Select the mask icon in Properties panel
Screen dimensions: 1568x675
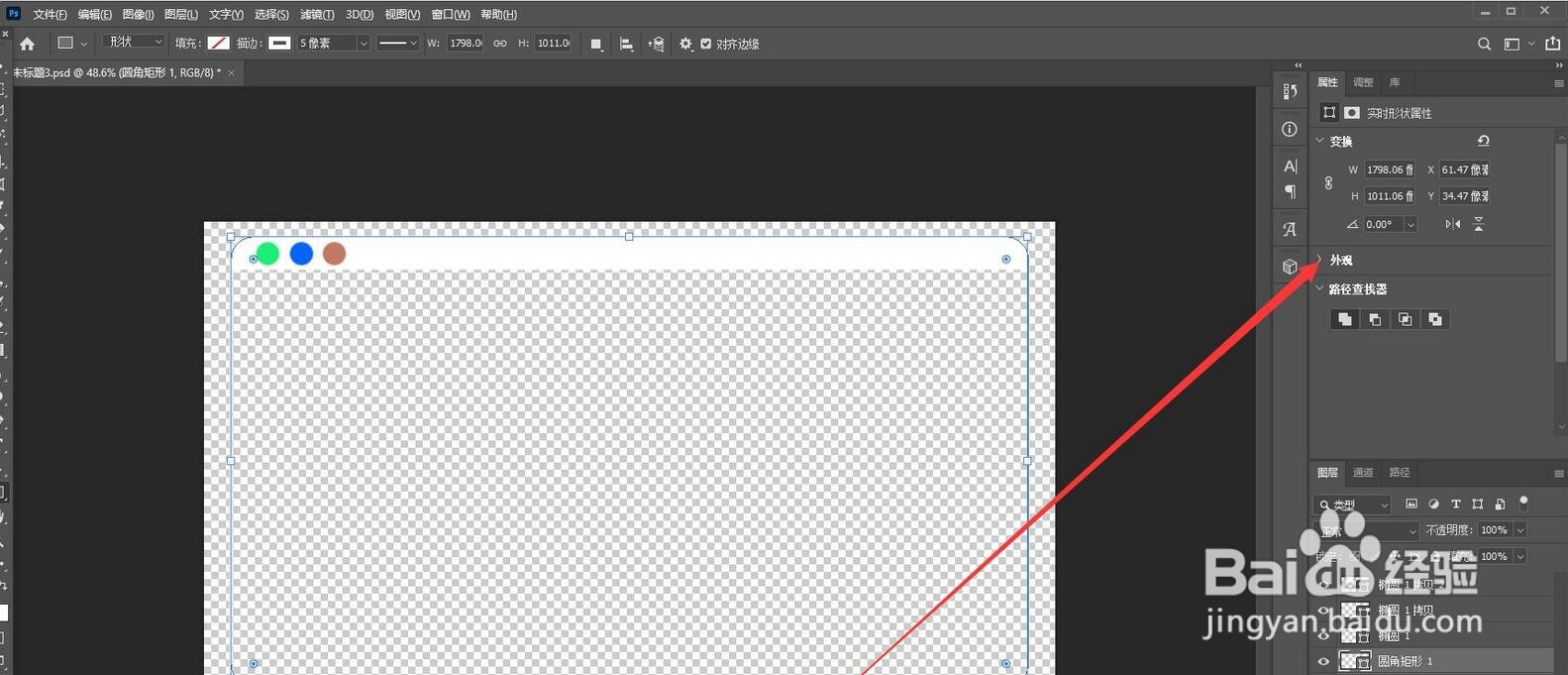(x=1351, y=113)
